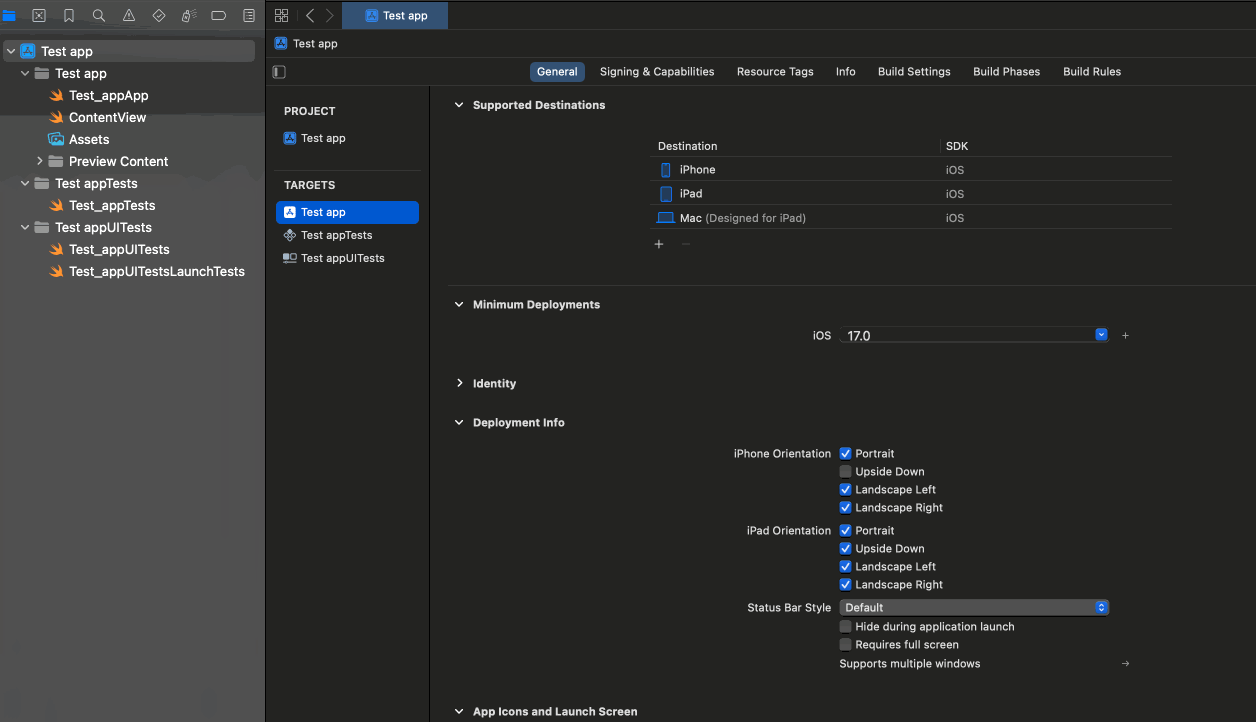The image size is (1256, 722).
Task: Go back with the left chevron
Action: pyautogui.click(x=310, y=16)
